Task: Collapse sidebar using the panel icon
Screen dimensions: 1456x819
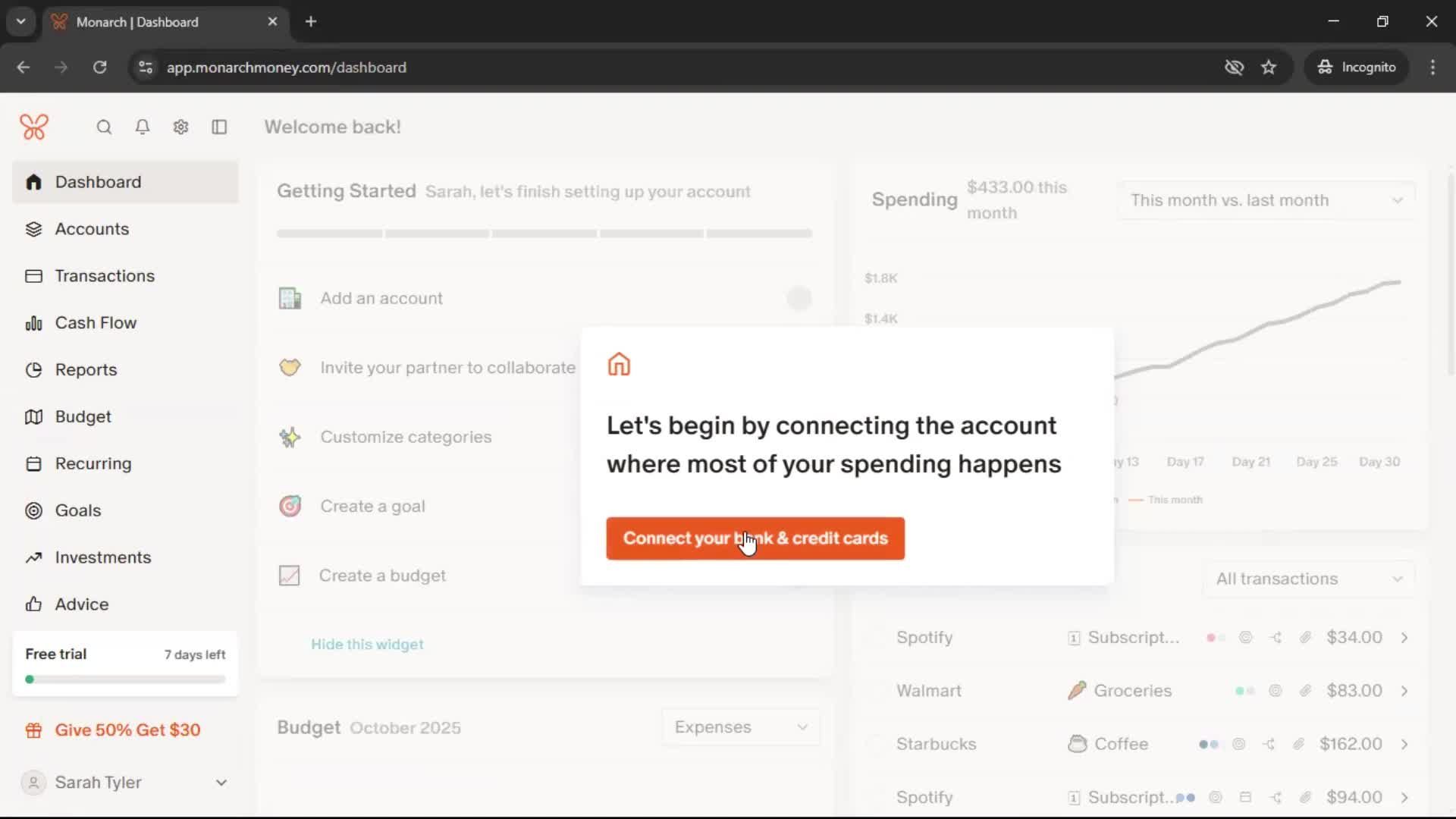Action: pos(219,127)
